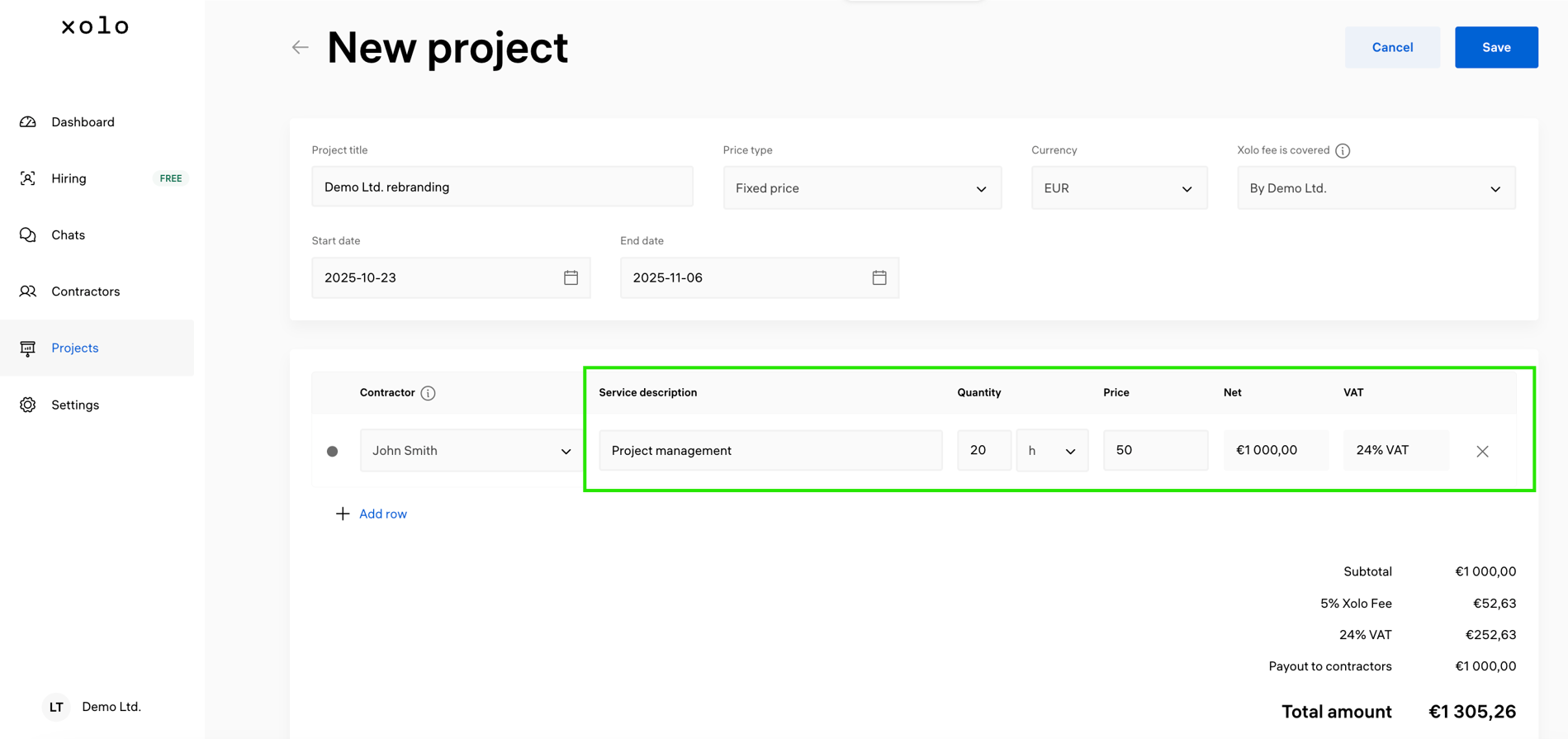The width and height of the screenshot is (1568, 739).
Task: Click the LT account avatar
Action: point(56,707)
